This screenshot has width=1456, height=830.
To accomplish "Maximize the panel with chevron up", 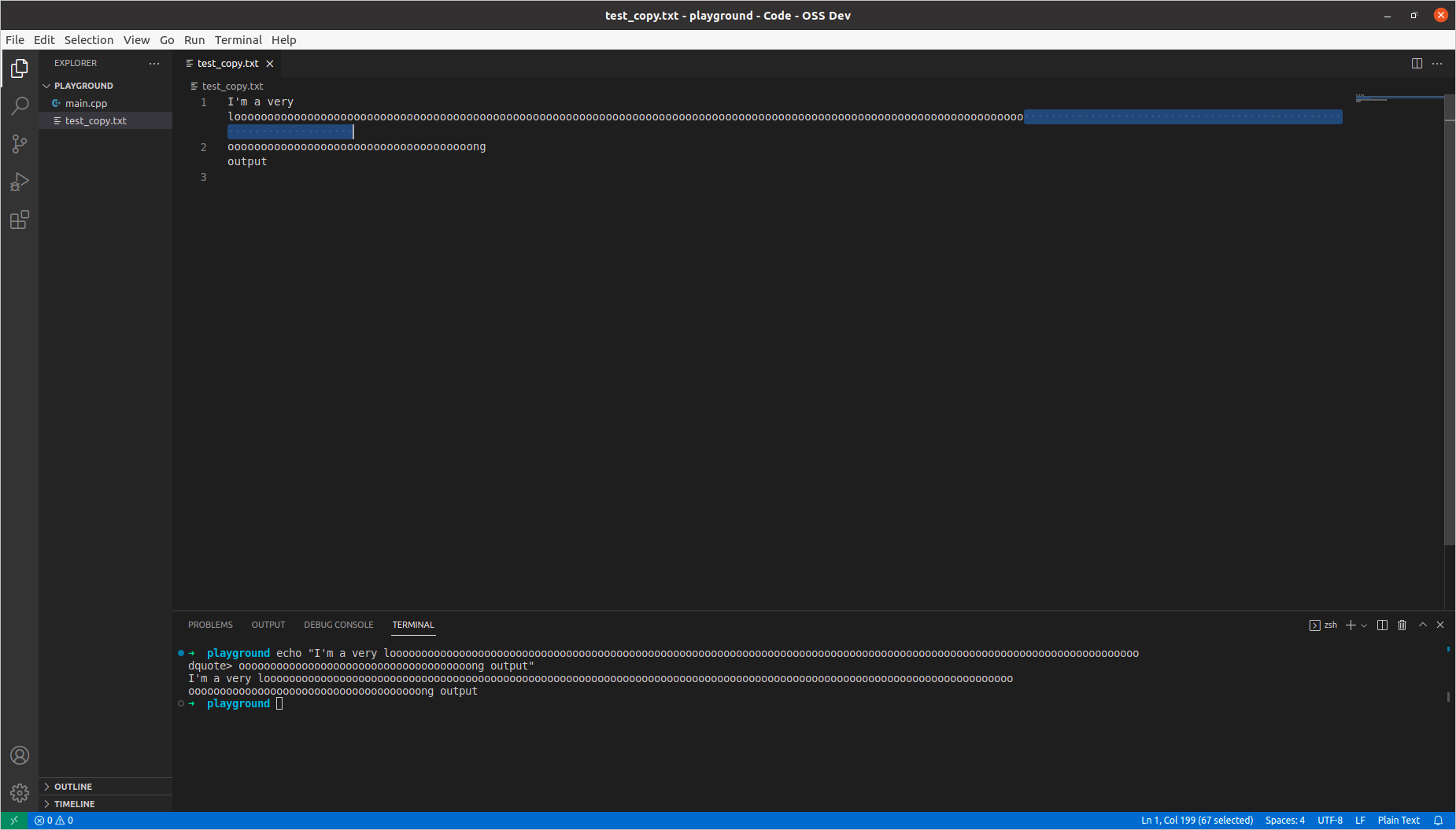I will point(1421,625).
